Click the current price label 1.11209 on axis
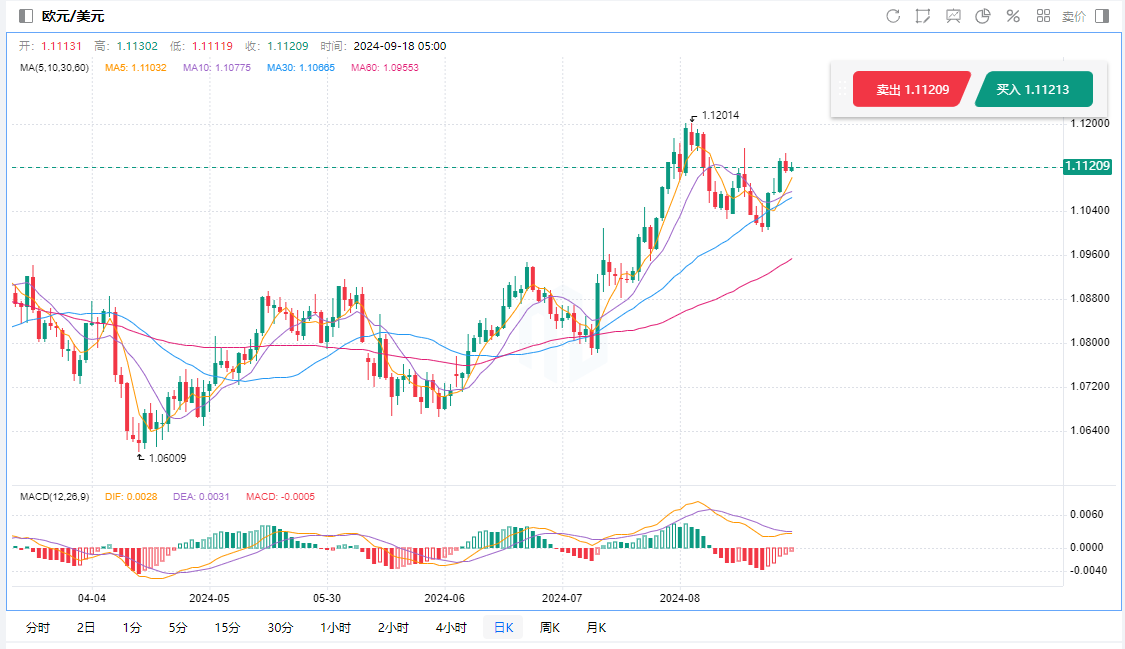 pos(1087,166)
